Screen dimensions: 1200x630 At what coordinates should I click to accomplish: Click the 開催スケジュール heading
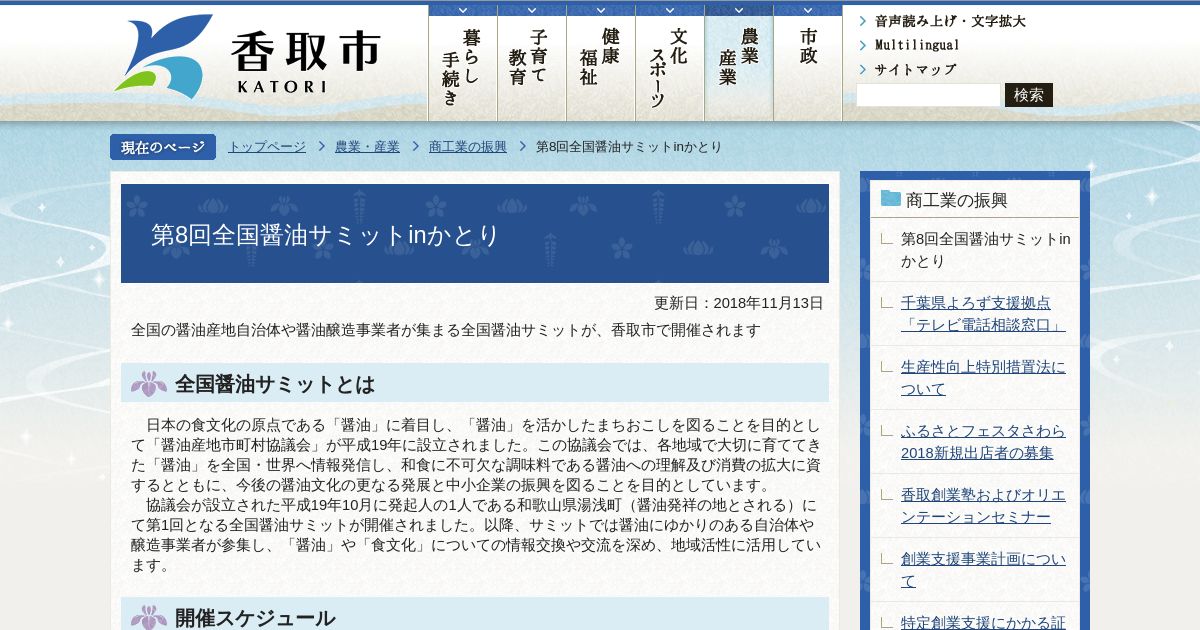[255, 618]
